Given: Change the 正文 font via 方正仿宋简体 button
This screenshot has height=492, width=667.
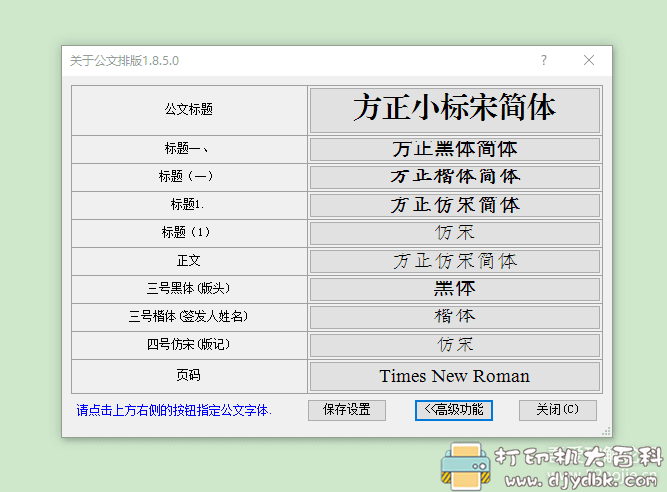Looking at the screenshot, I should coord(455,262).
